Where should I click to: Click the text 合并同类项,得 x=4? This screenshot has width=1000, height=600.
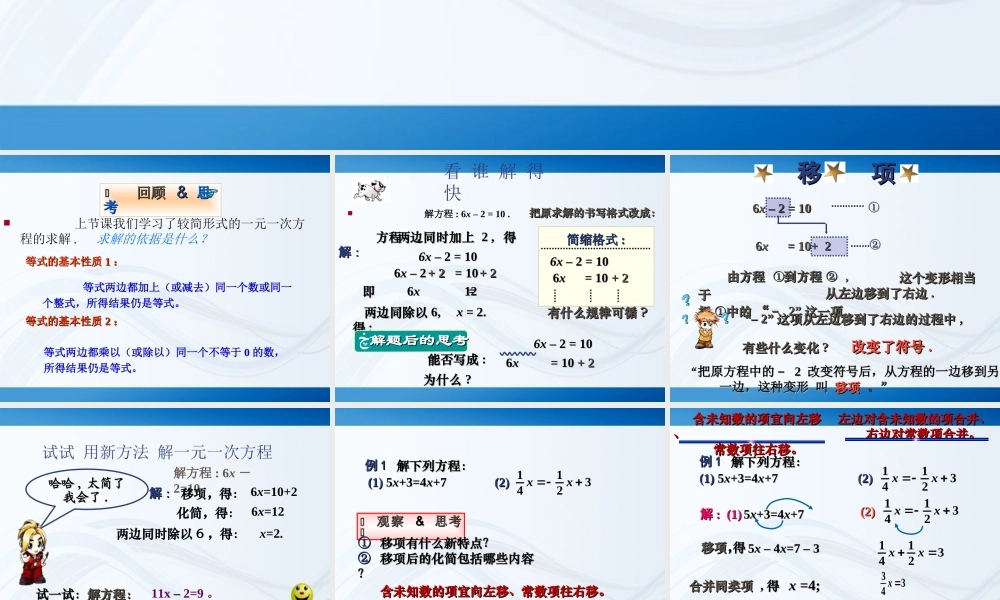(754, 586)
